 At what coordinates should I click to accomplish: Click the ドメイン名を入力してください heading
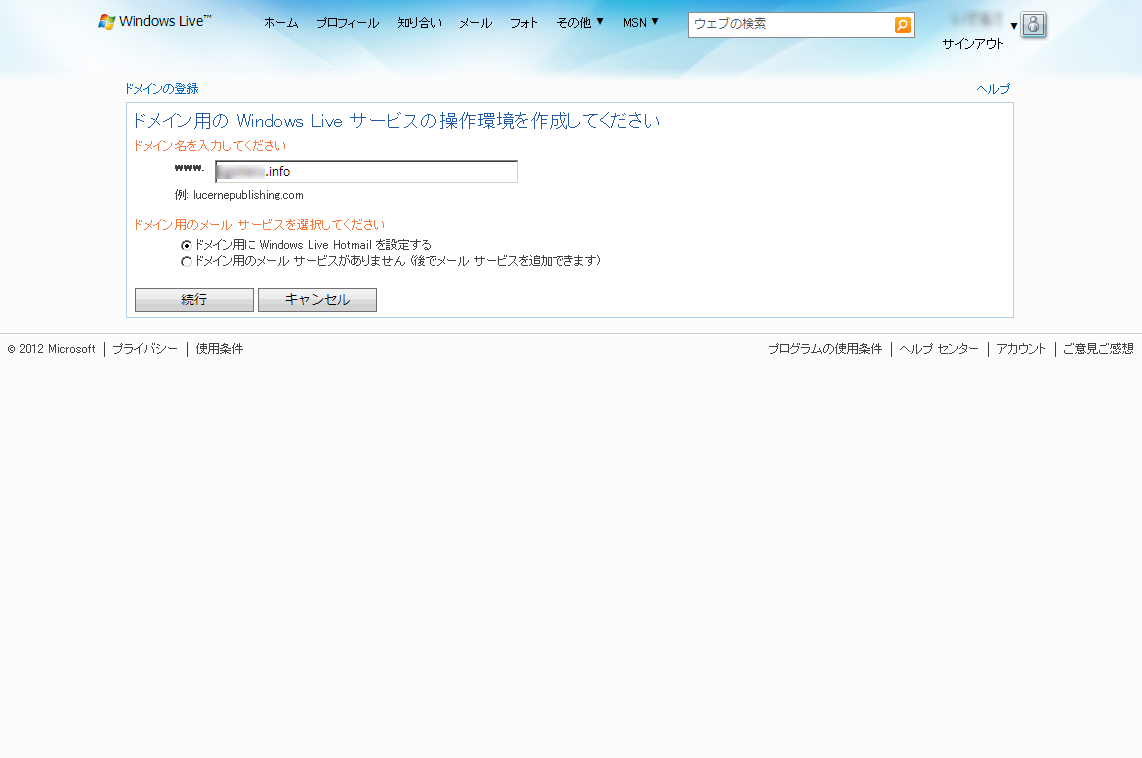click(210, 146)
